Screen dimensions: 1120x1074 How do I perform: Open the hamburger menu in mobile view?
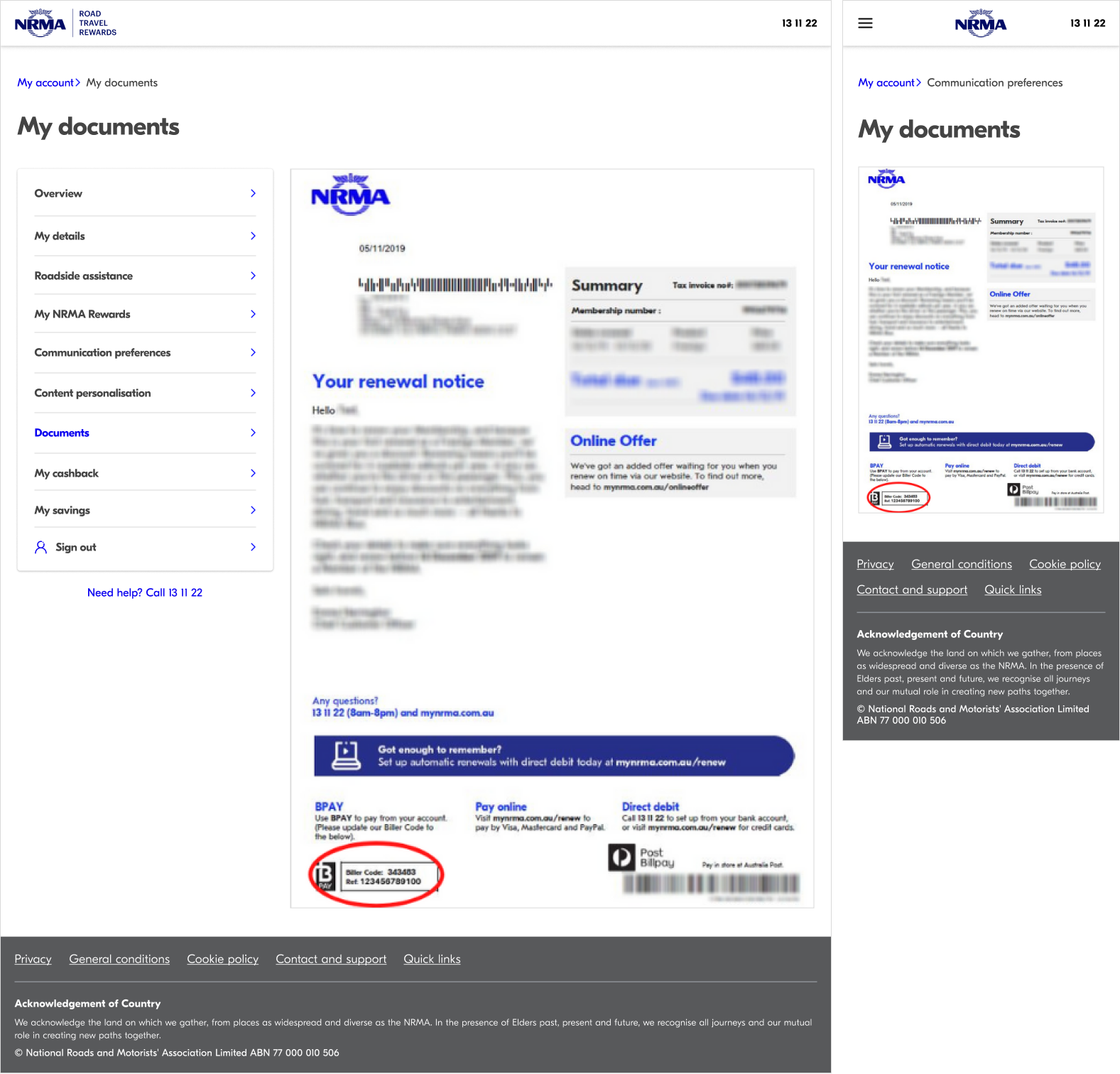[865, 23]
